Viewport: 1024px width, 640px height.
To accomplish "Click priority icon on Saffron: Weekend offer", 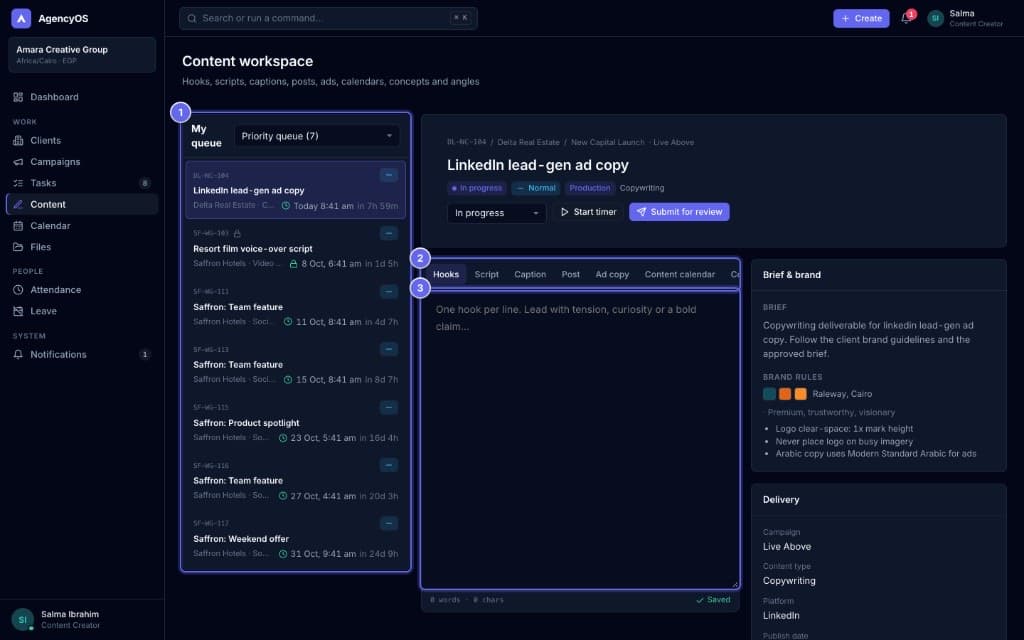I will [389, 523].
